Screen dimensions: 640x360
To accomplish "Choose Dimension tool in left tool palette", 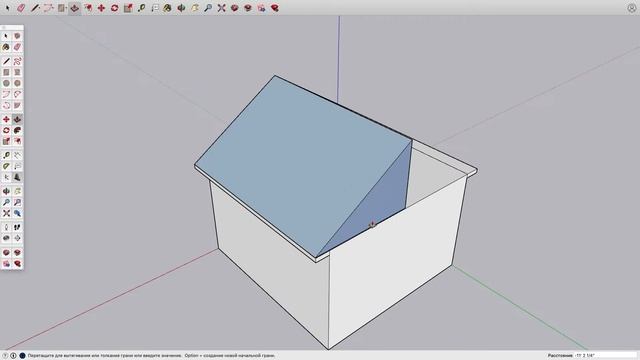I will pyautogui.click(x=17, y=156).
